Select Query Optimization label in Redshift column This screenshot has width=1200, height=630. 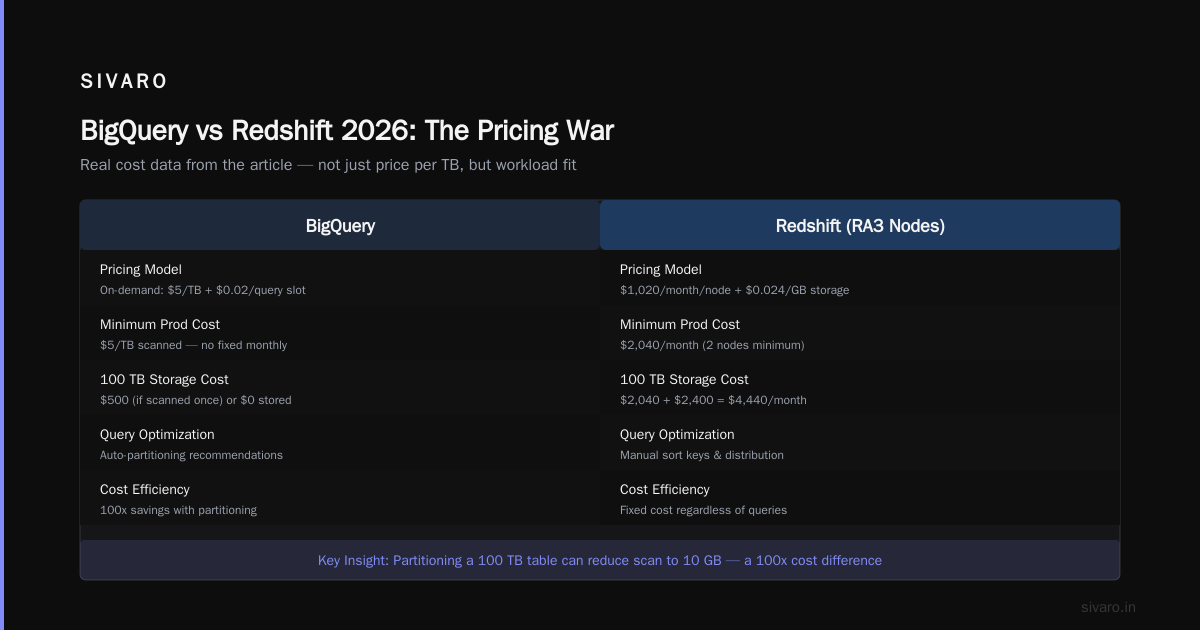pyautogui.click(x=677, y=435)
